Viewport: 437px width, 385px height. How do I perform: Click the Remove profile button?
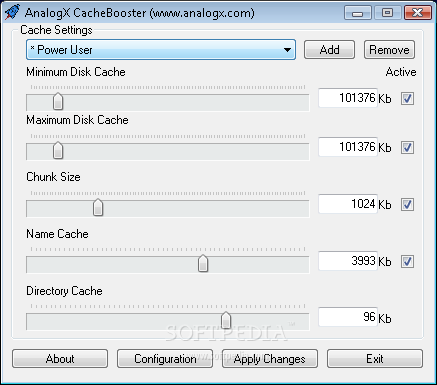pos(389,50)
